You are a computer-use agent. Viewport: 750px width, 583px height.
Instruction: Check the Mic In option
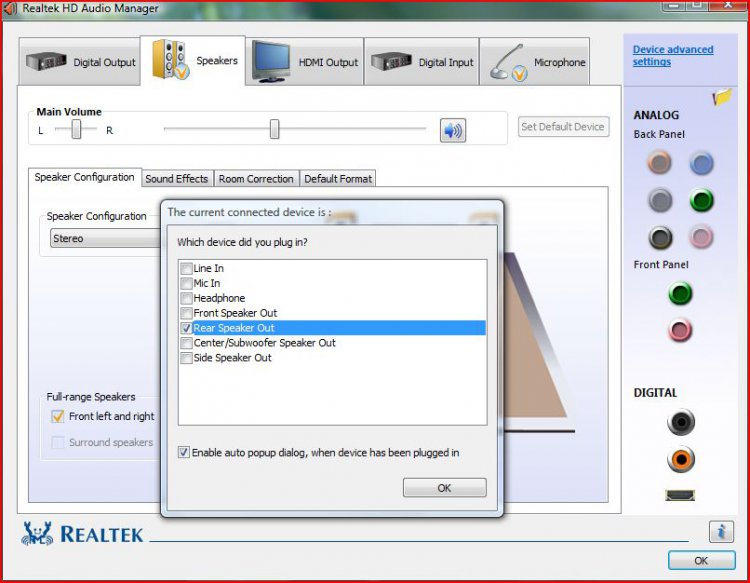(x=187, y=283)
